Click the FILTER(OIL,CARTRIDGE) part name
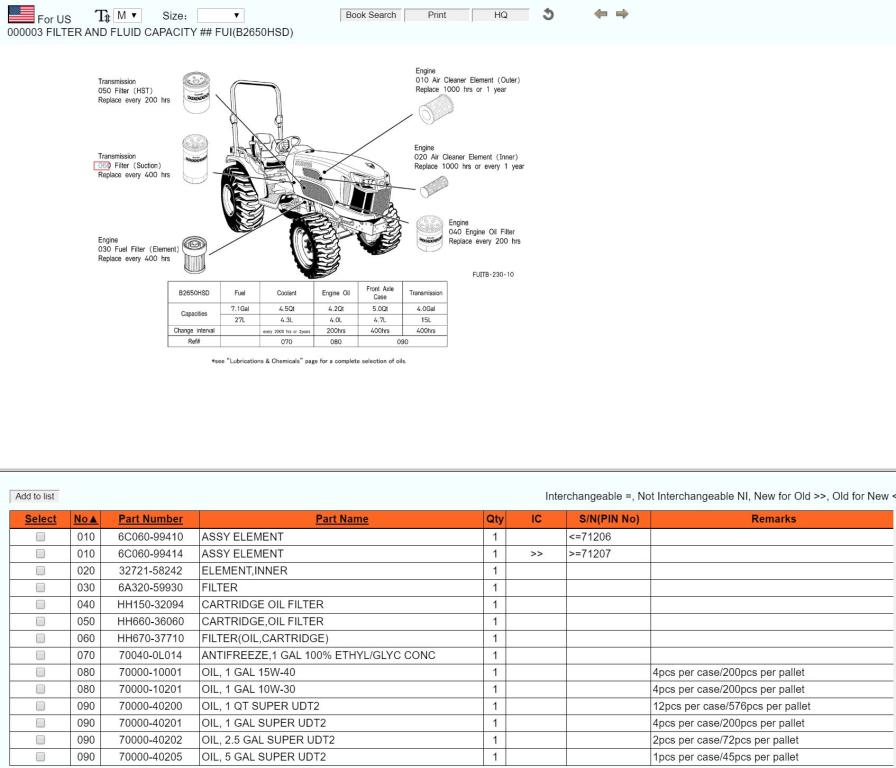 pos(265,638)
